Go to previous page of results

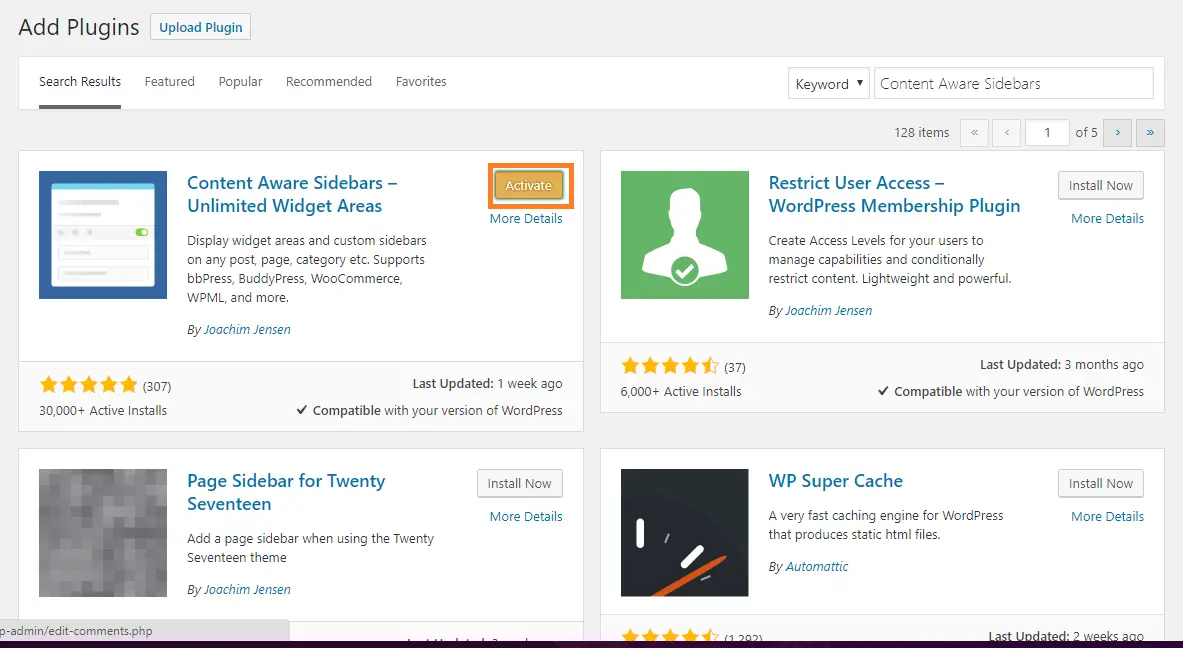click(x=1006, y=133)
